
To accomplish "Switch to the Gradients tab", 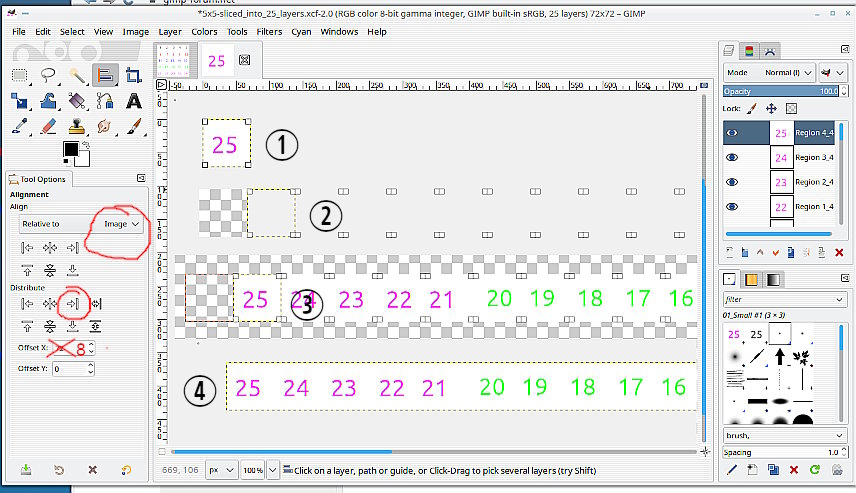I will point(773,280).
